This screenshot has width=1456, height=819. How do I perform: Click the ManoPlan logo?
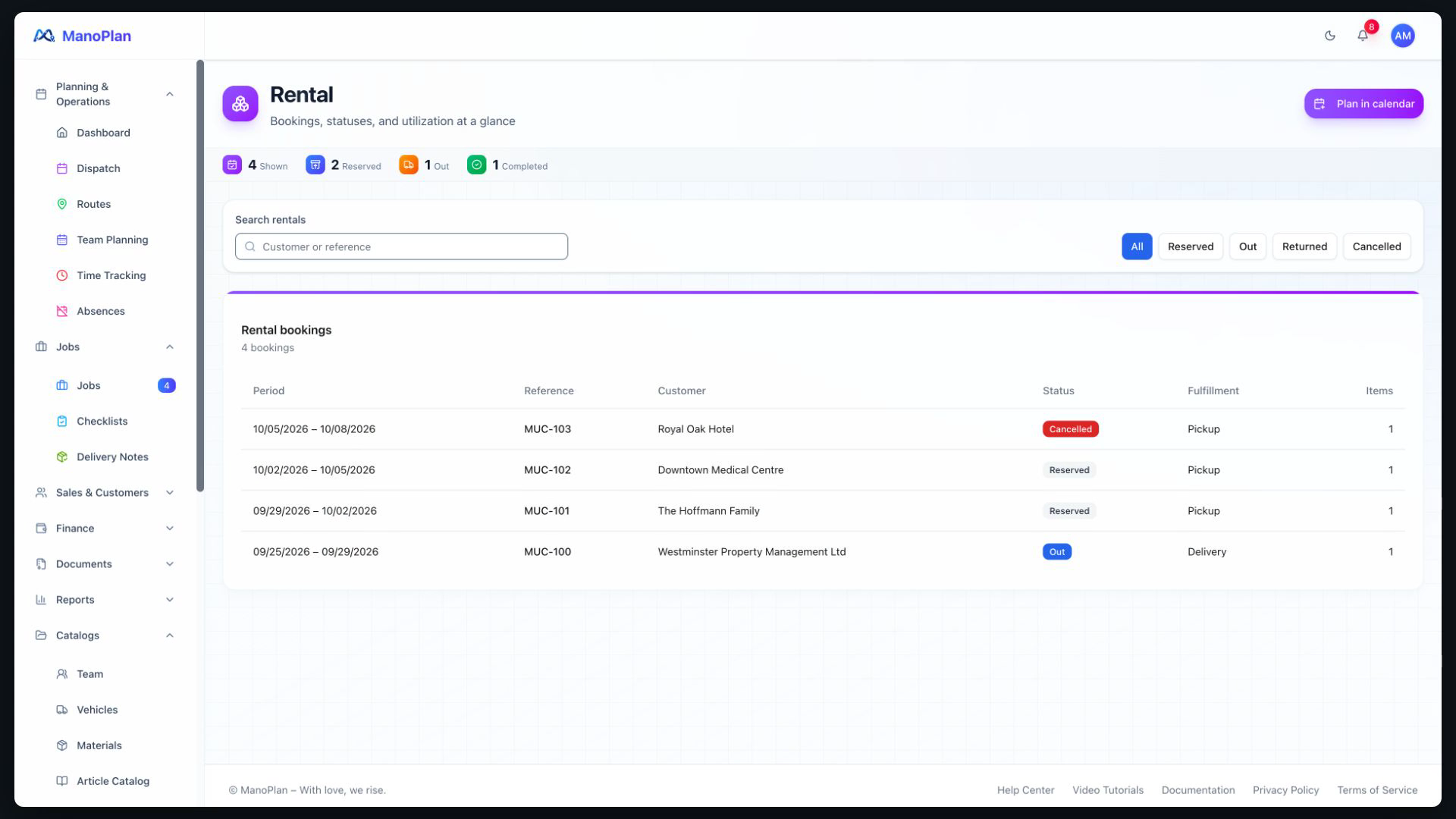point(82,36)
